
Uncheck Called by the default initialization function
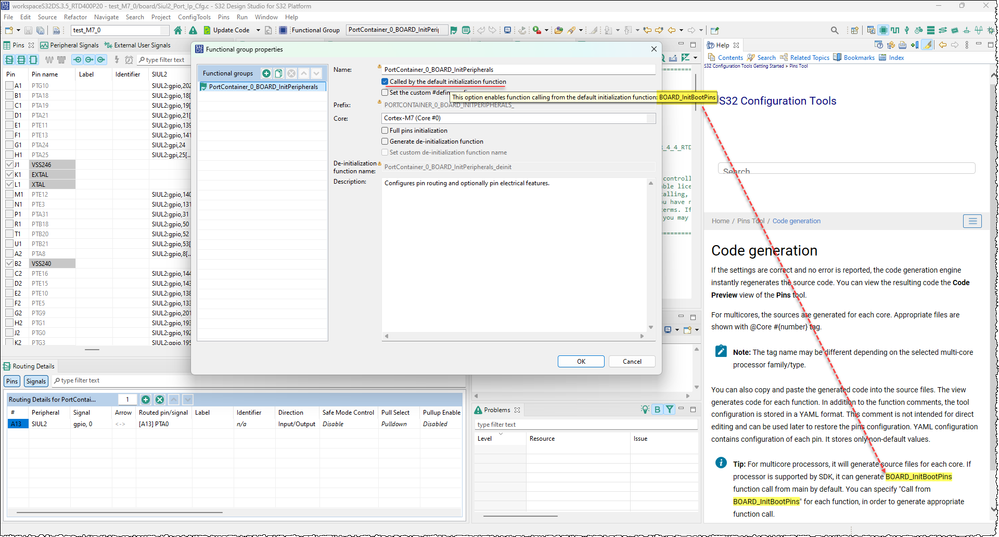(386, 81)
